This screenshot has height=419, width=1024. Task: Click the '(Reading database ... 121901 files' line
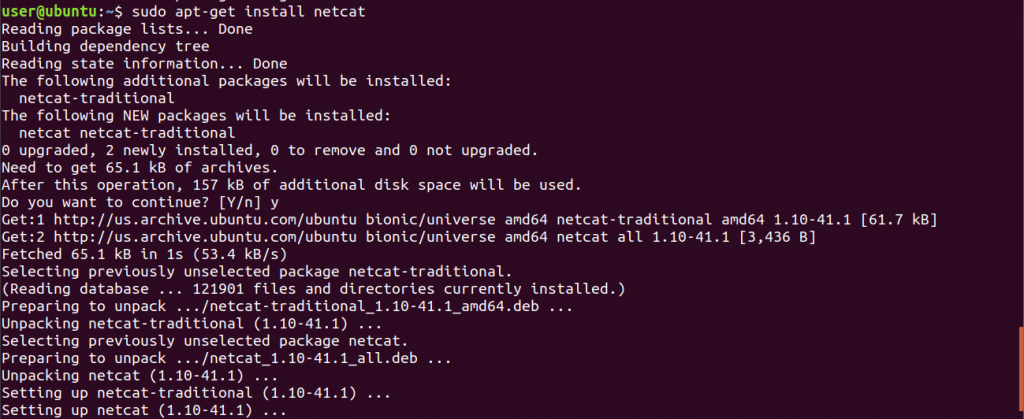pyautogui.click(x=313, y=289)
